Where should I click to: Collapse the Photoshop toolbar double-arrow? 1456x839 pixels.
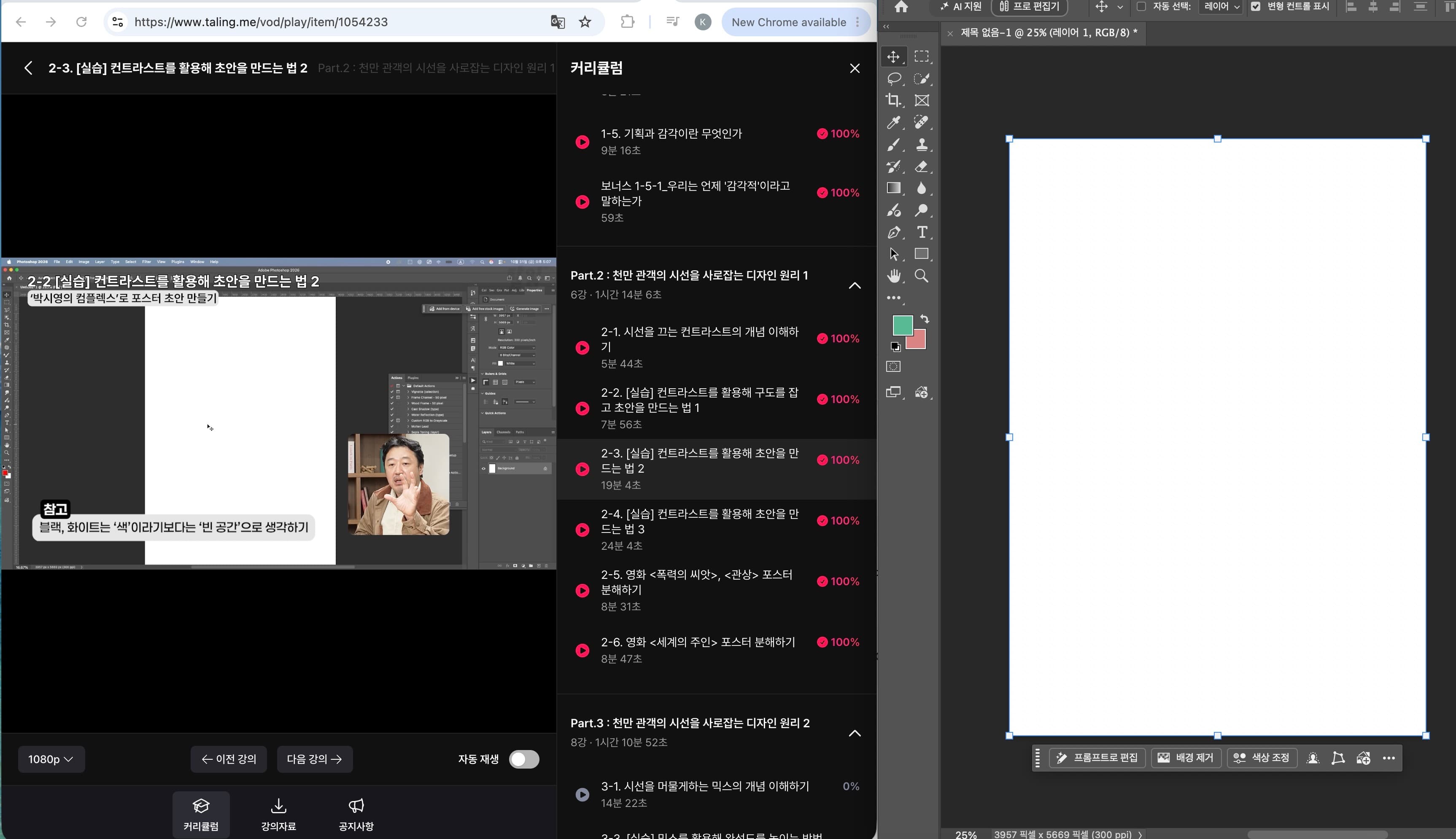pyautogui.click(x=887, y=27)
